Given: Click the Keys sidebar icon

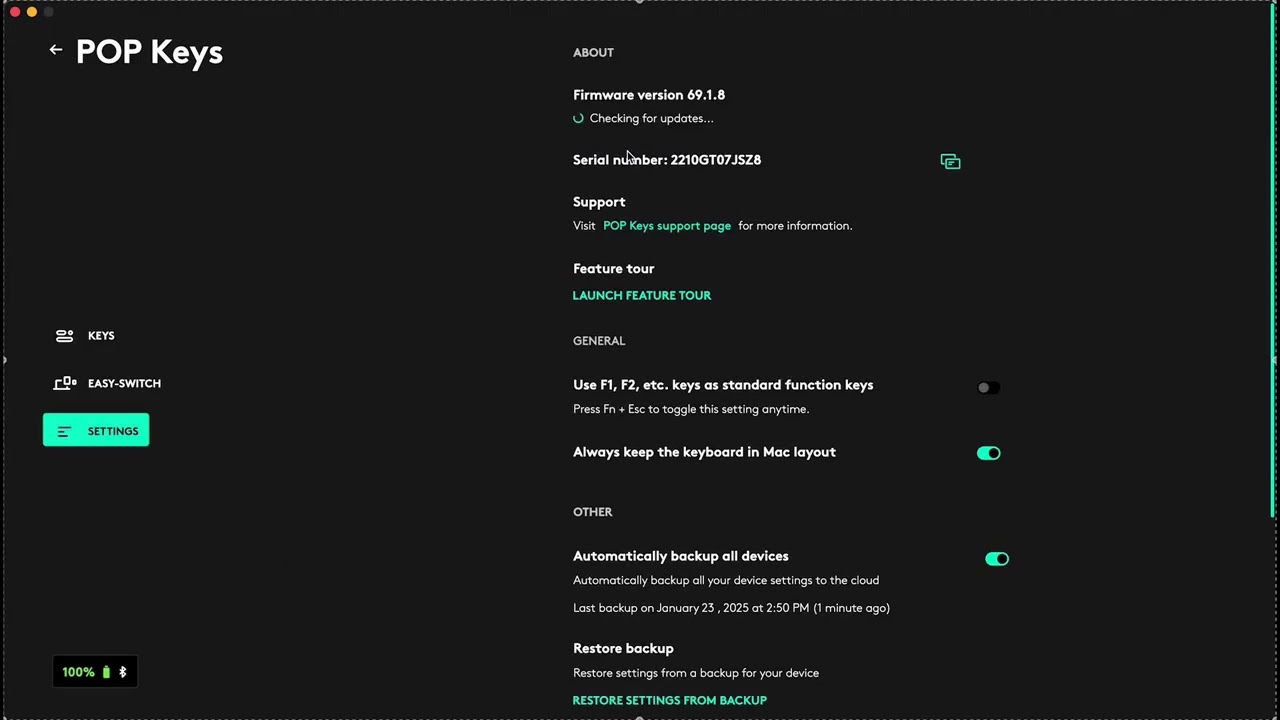Looking at the screenshot, I should [65, 336].
